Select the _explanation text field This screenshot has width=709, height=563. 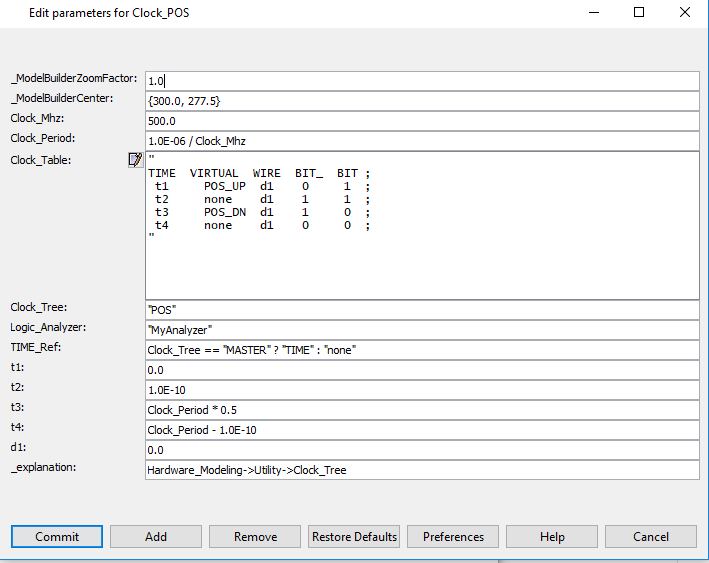click(x=421, y=470)
